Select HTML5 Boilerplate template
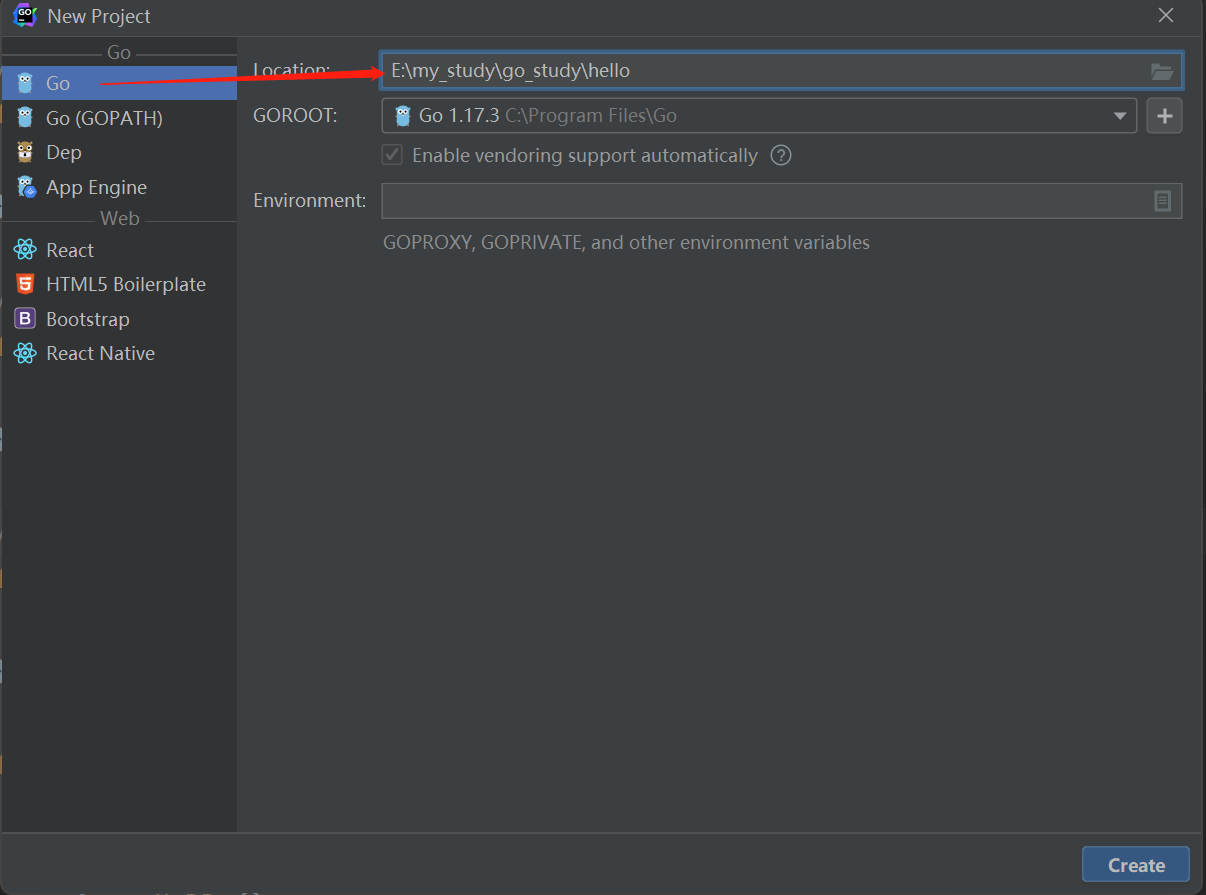Image resolution: width=1206 pixels, height=895 pixels. coord(119,284)
